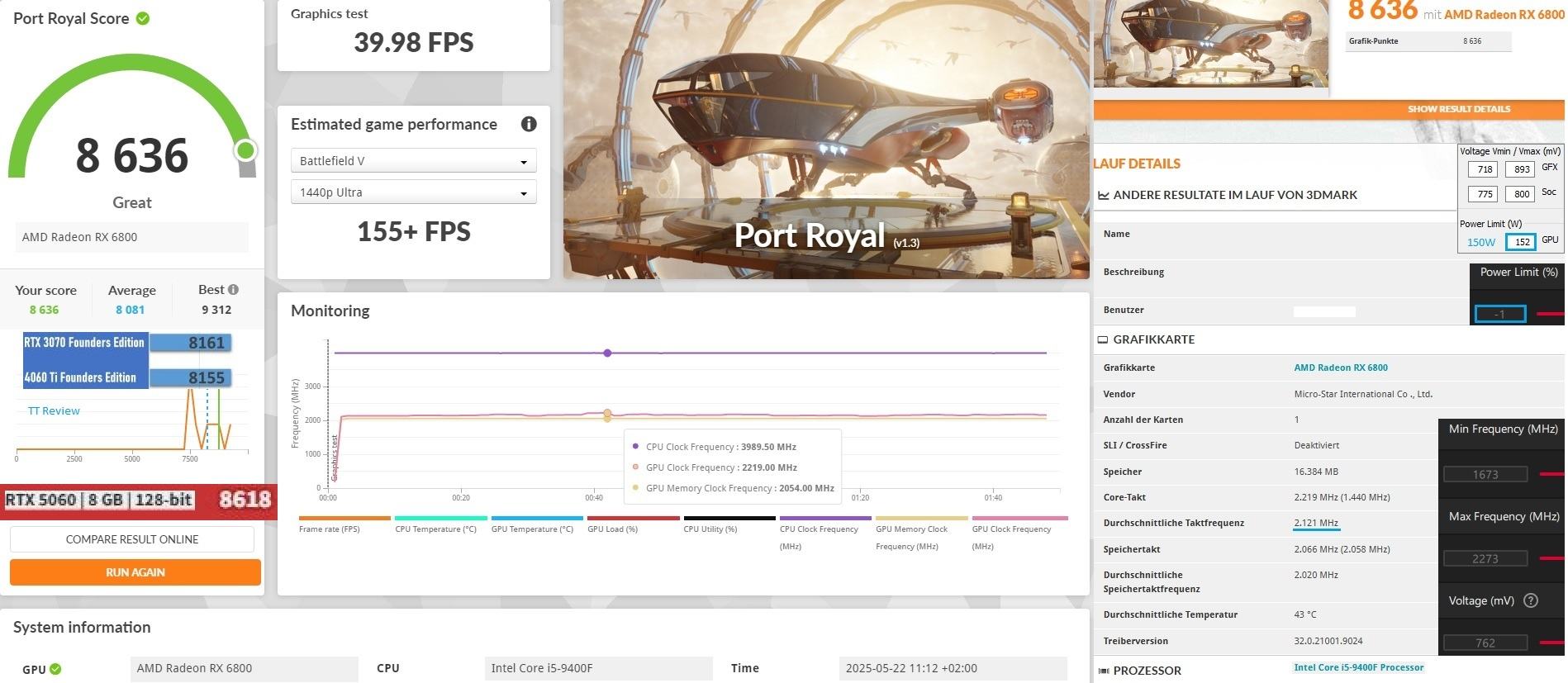Expand the GRAFIKKARTE section
This screenshot has width=1568, height=683.
click(x=1153, y=339)
